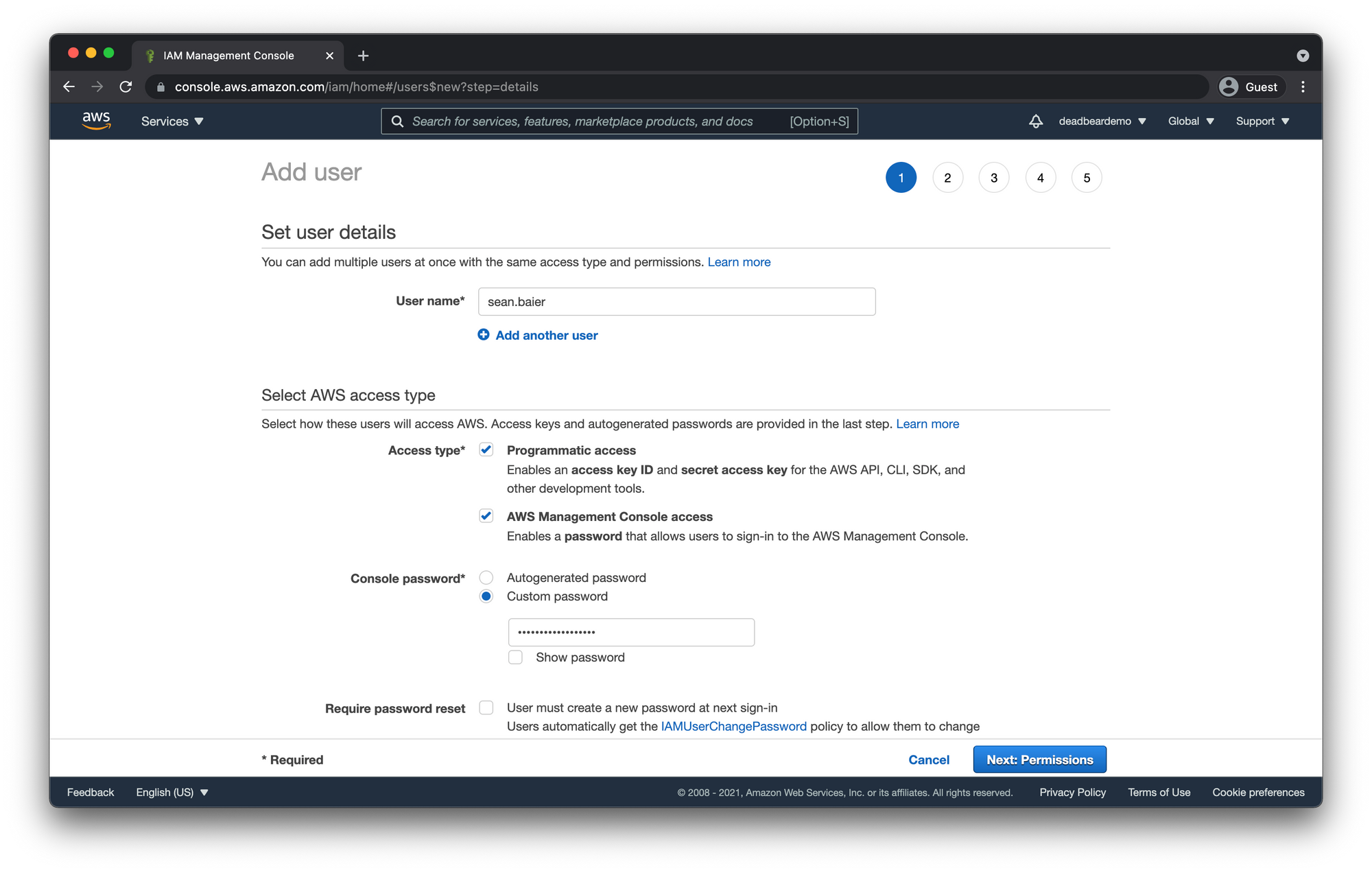Expand the Global region dropdown
This screenshot has height=873, width=1372.
tap(1191, 121)
